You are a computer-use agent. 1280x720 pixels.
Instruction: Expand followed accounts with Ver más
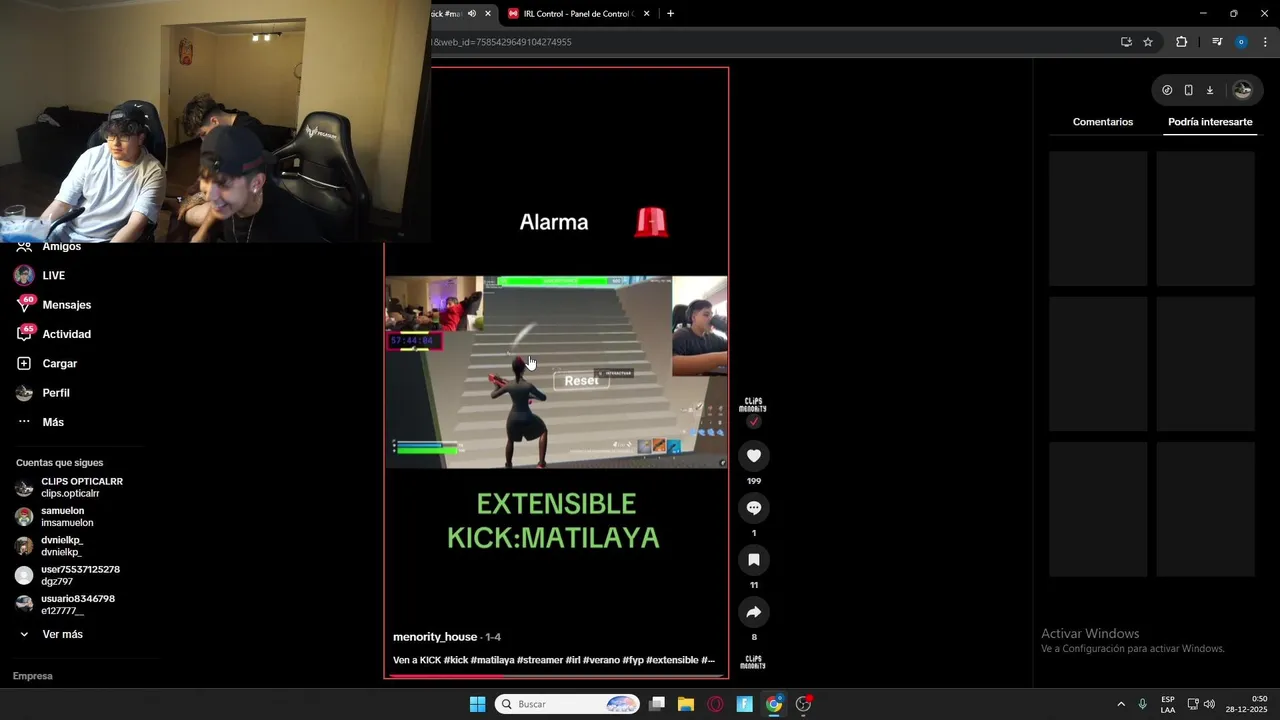62,634
